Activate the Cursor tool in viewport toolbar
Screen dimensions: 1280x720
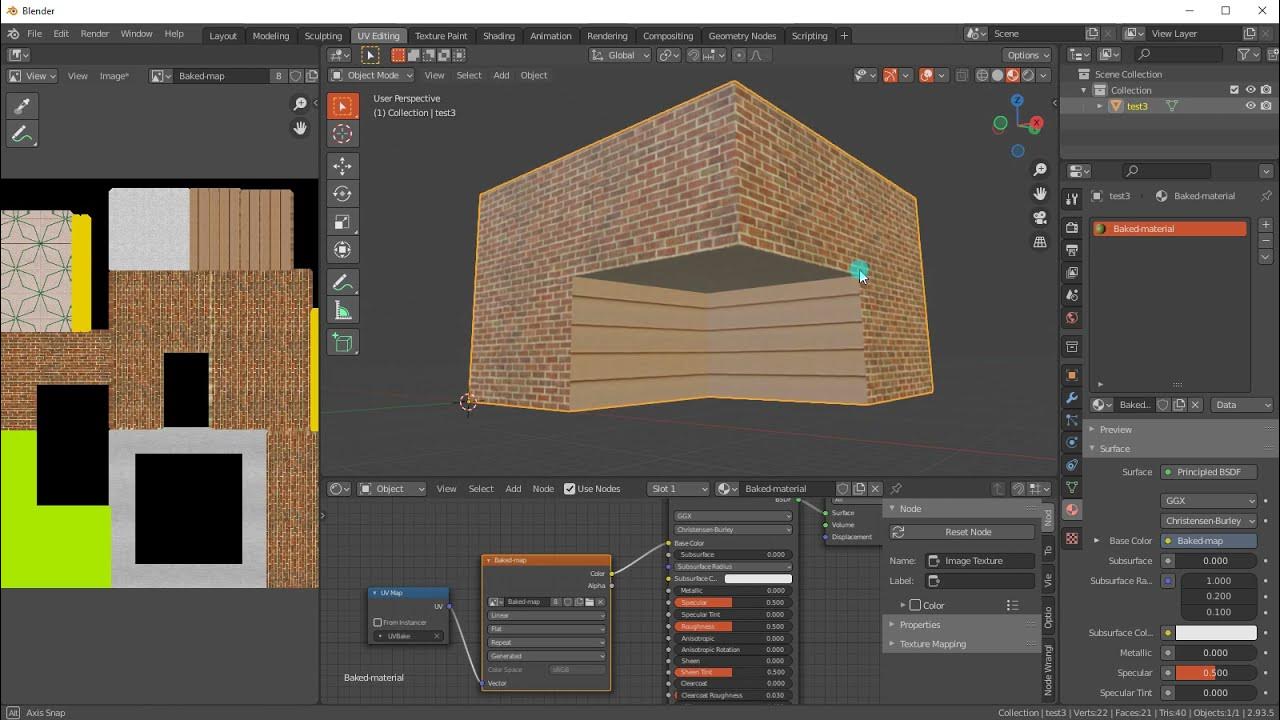tap(342, 134)
